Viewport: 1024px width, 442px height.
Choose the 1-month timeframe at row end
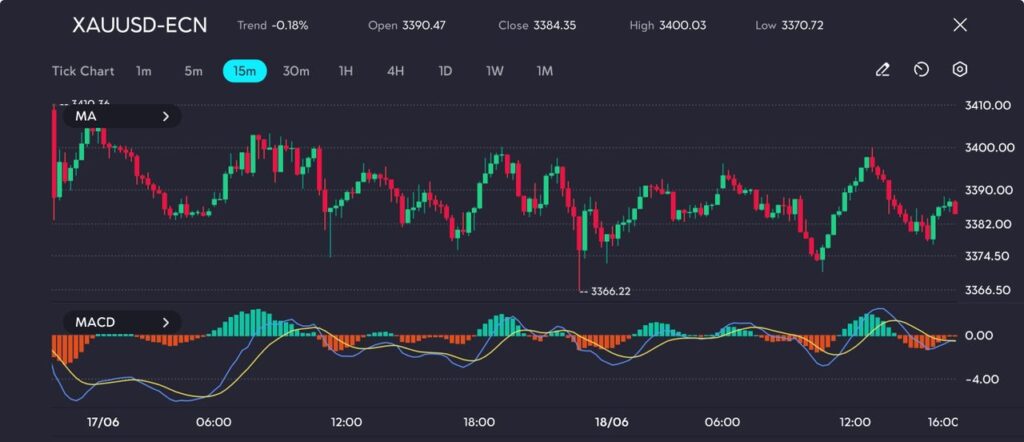(x=545, y=71)
